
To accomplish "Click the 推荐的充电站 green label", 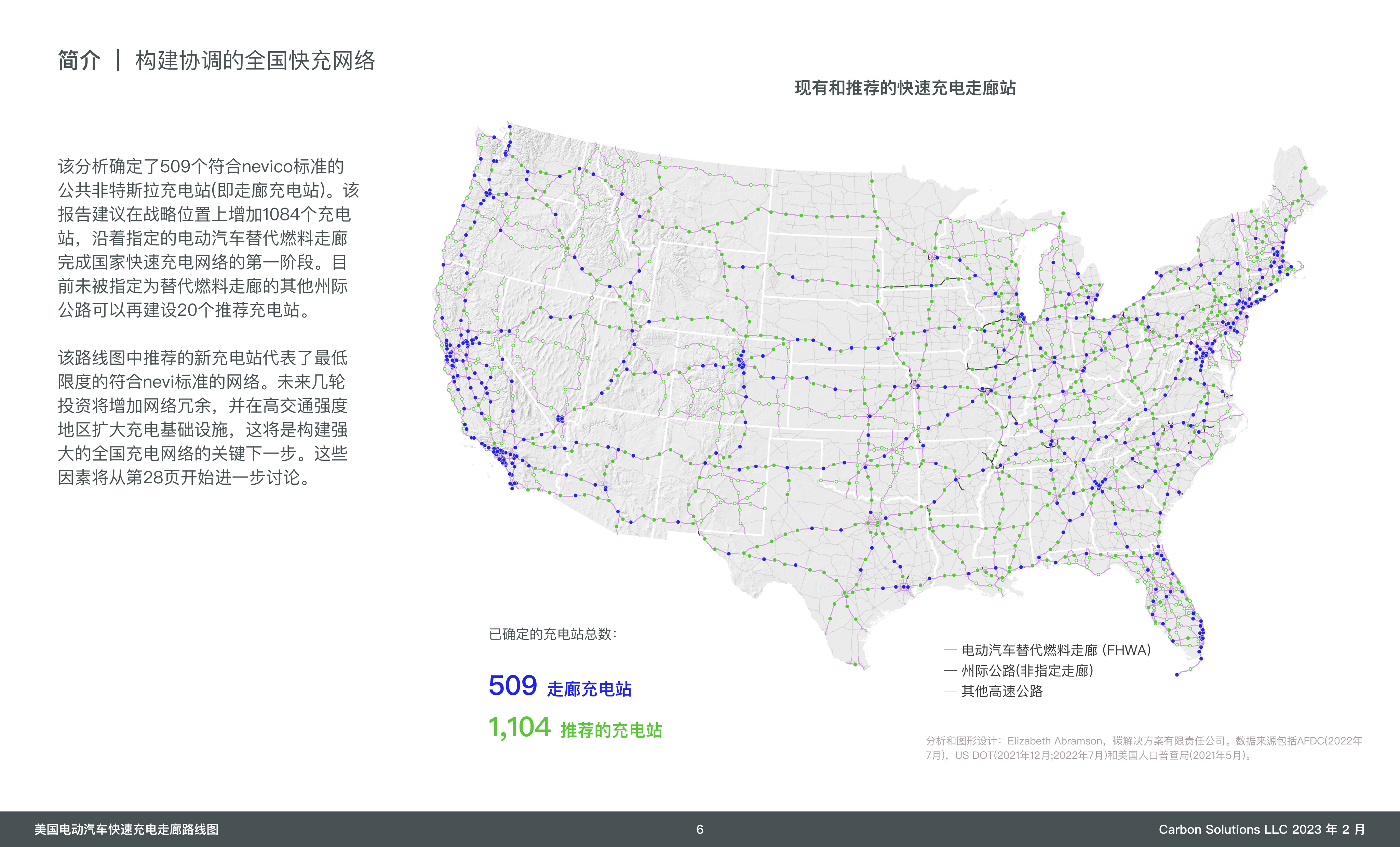I will tap(611, 730).
